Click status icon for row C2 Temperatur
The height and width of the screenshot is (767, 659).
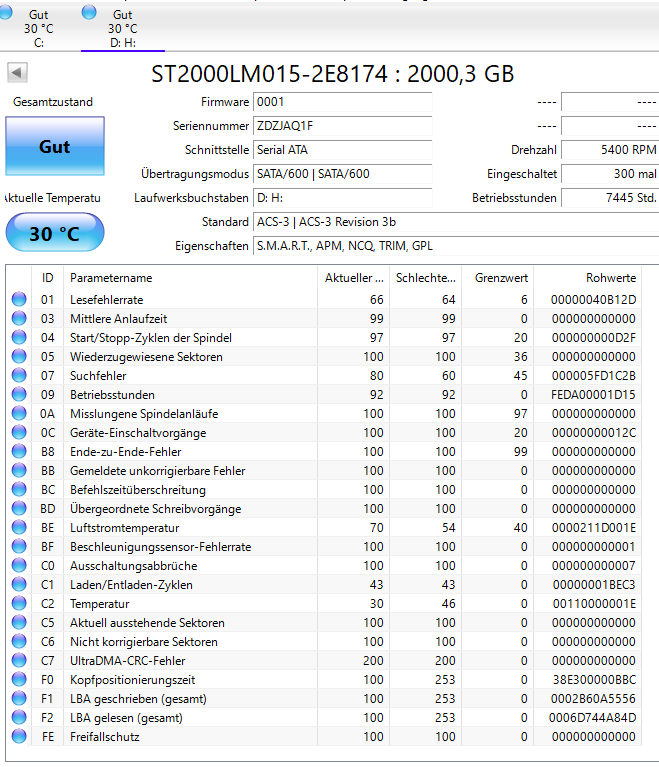pyautogui.click(x=19, y=603)
